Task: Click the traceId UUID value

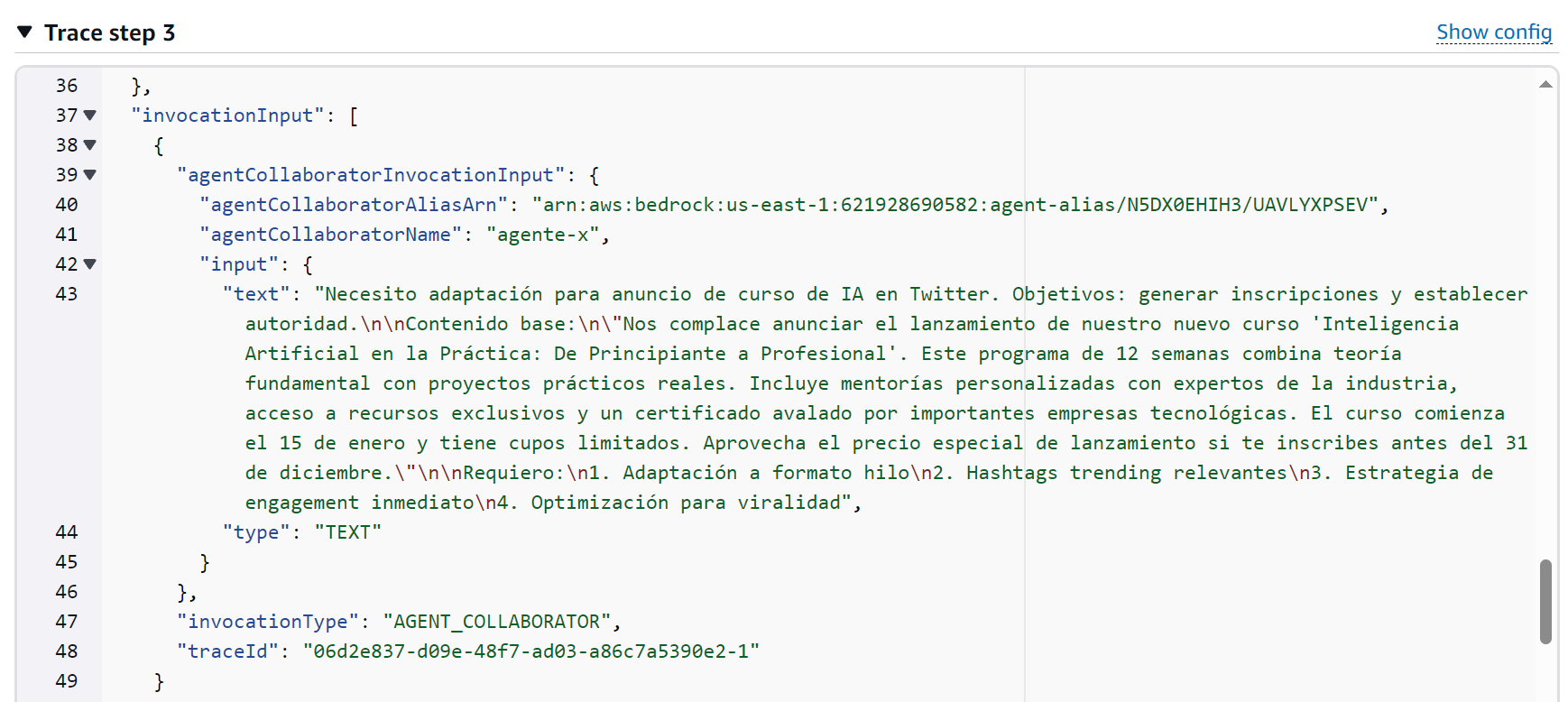Action: coord(530,651)
